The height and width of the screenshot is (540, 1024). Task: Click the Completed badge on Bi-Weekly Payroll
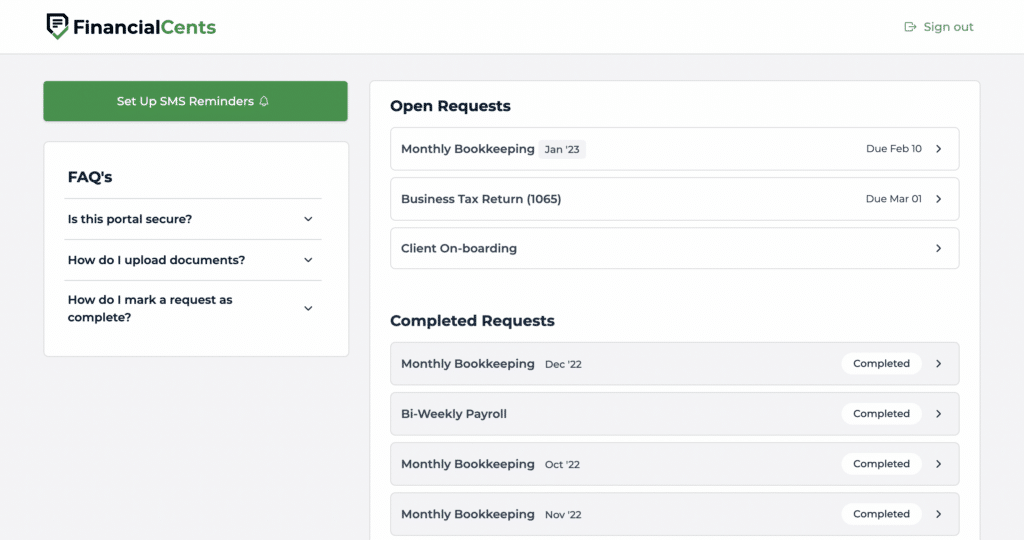point(881,414)
